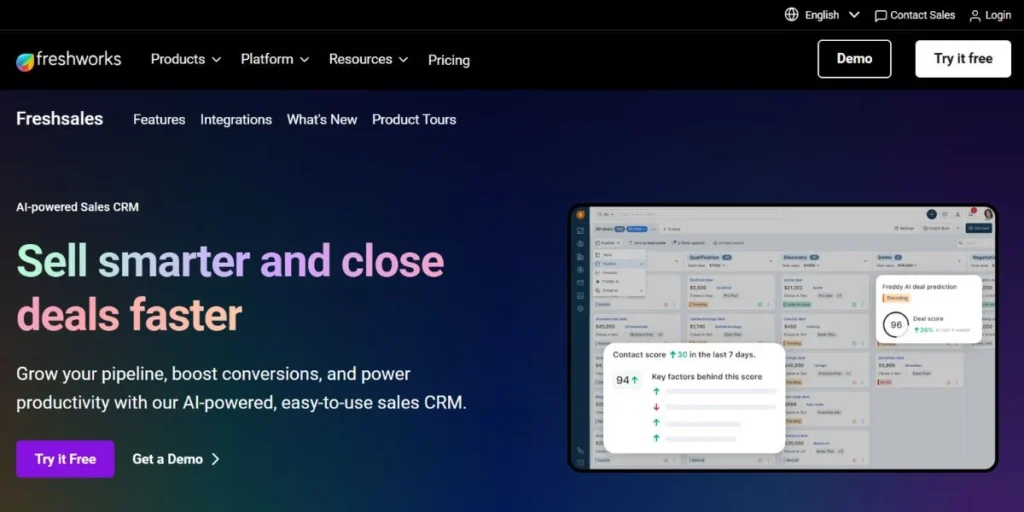
Task: Click the Deal score 96 circle indicator
Action: [x=895, y=325]
